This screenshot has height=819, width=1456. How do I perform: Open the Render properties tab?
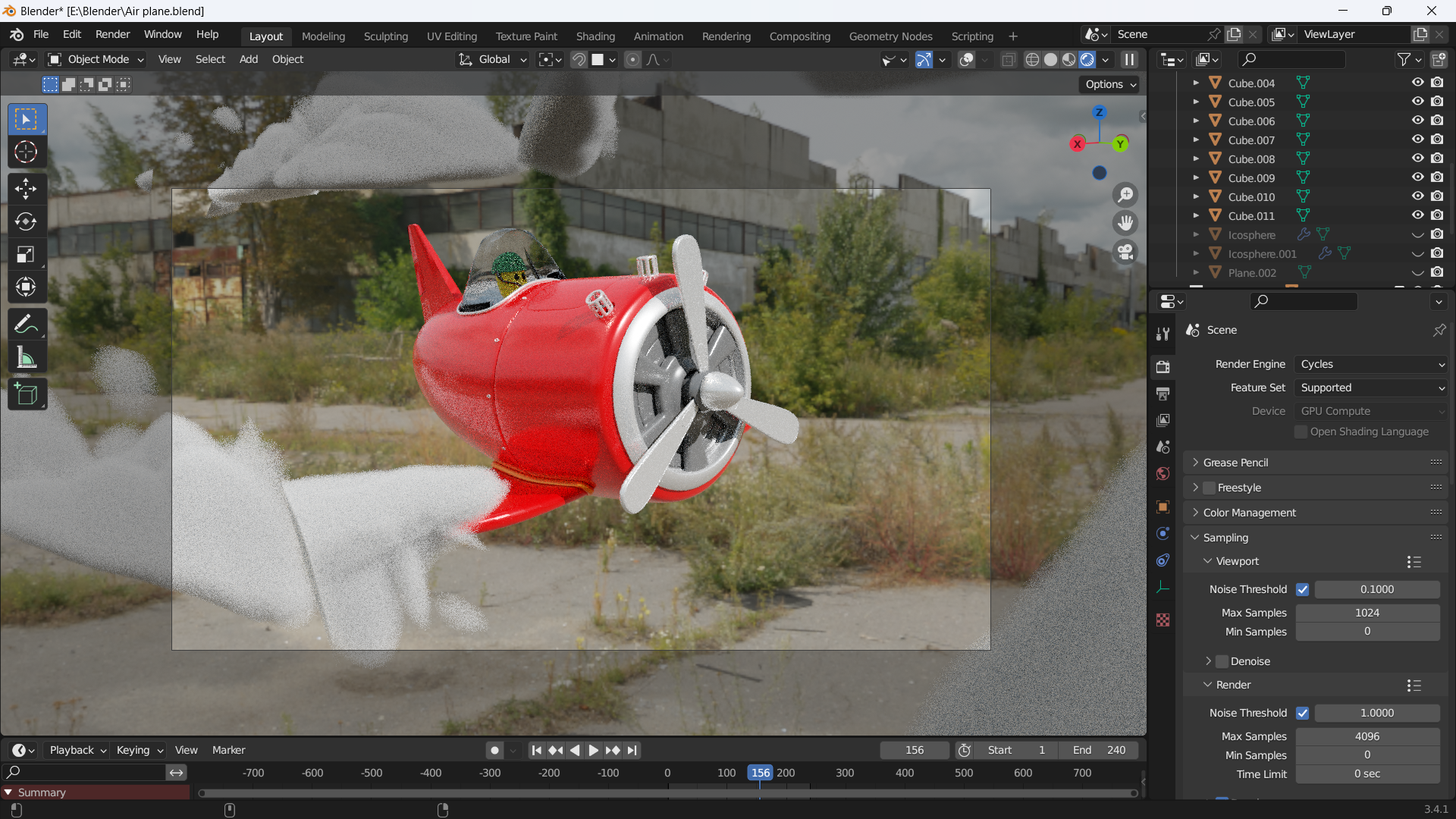click(1163, 367)
